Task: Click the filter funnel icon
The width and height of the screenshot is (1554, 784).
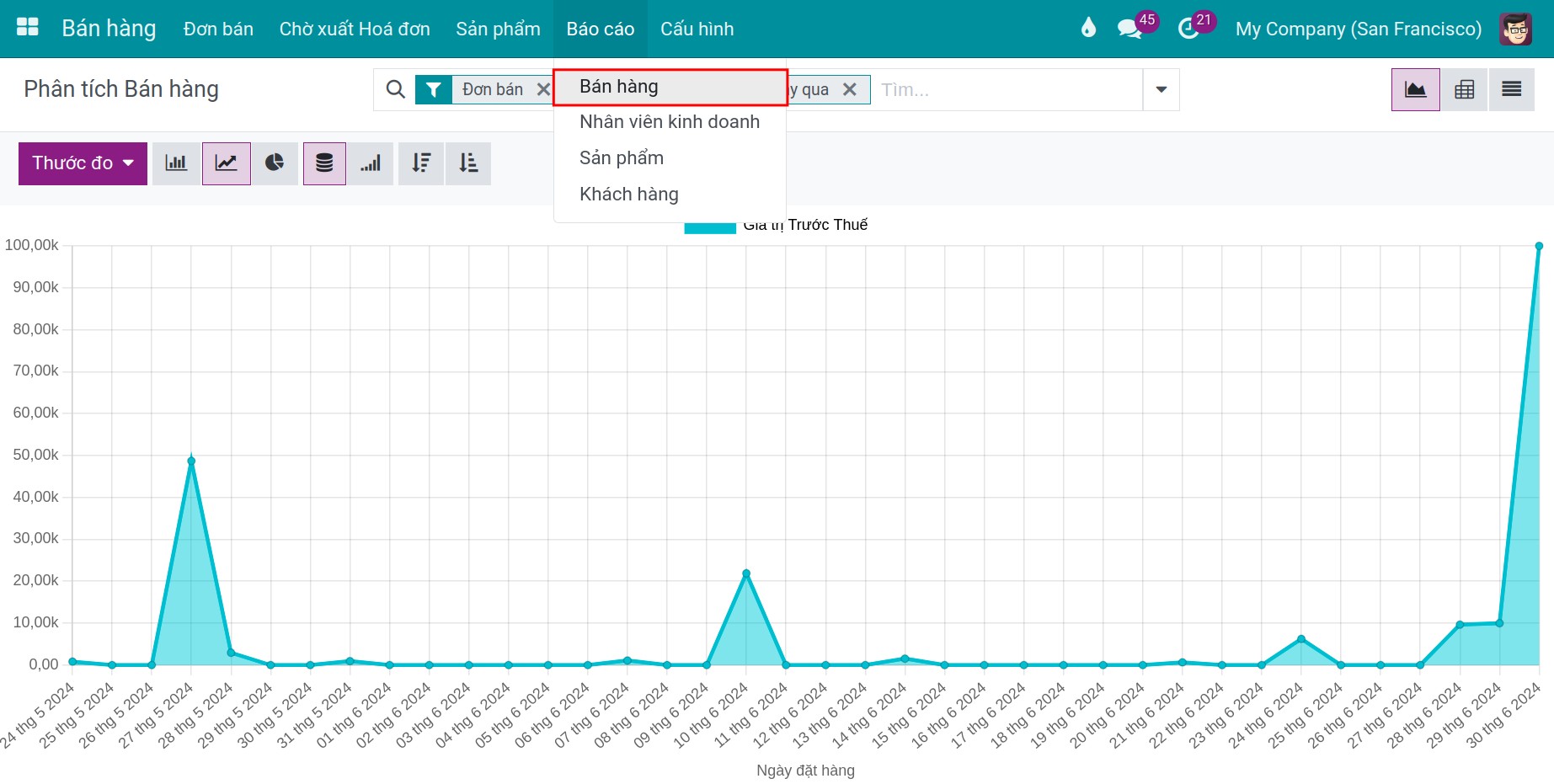Action: pos(433,89)
